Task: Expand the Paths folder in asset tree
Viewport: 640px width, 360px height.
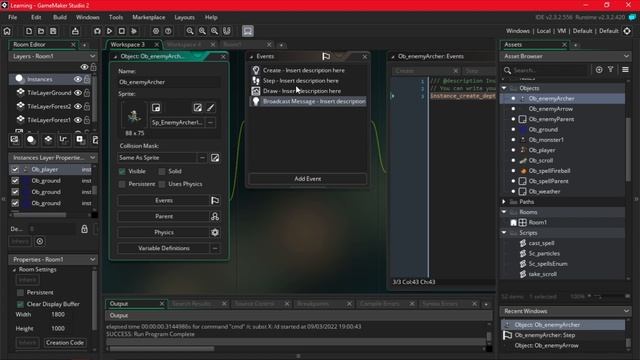Action: [x=504, y=202]
